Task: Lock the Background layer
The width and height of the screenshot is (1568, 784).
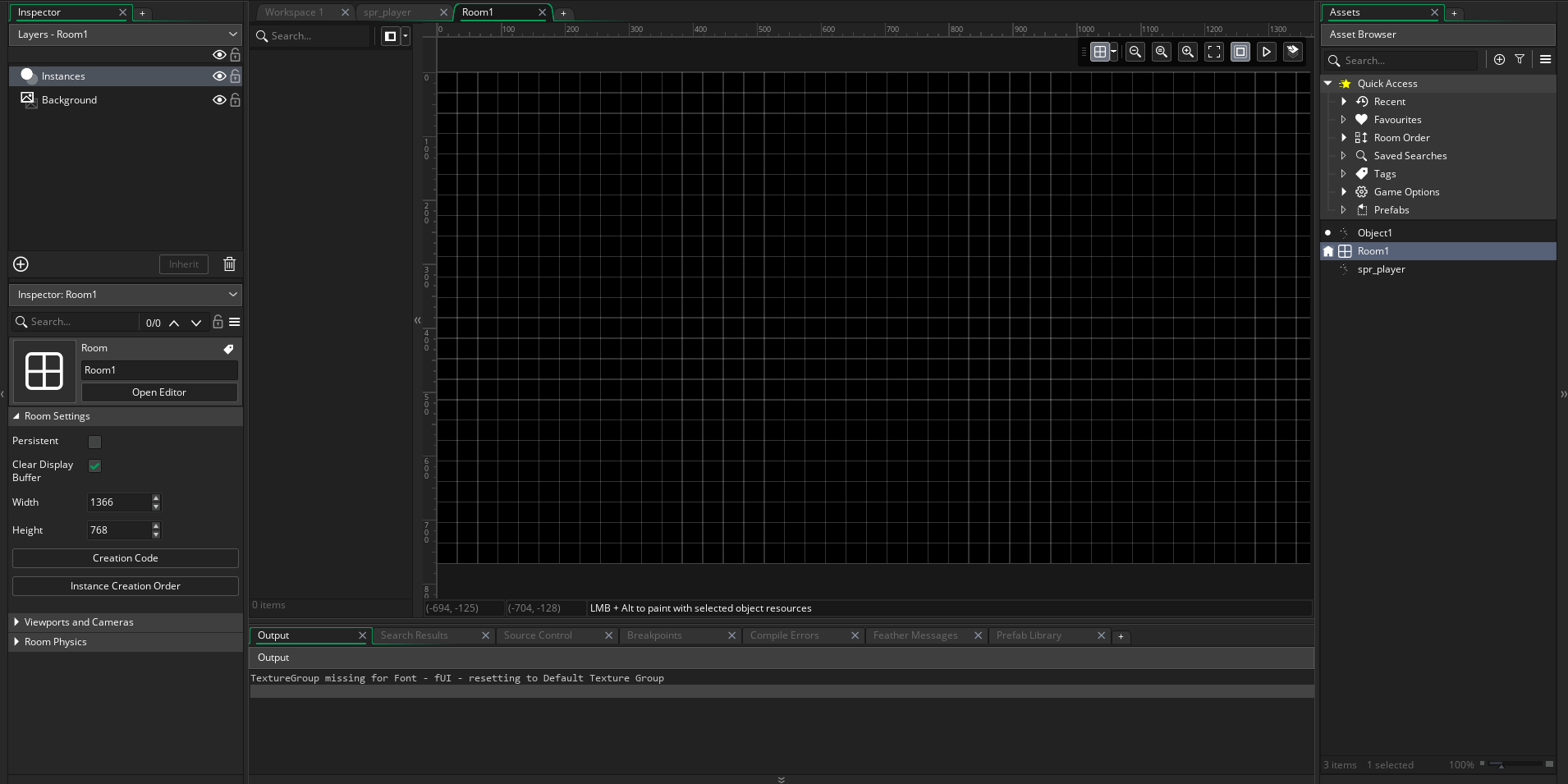Action: point(236,100)
